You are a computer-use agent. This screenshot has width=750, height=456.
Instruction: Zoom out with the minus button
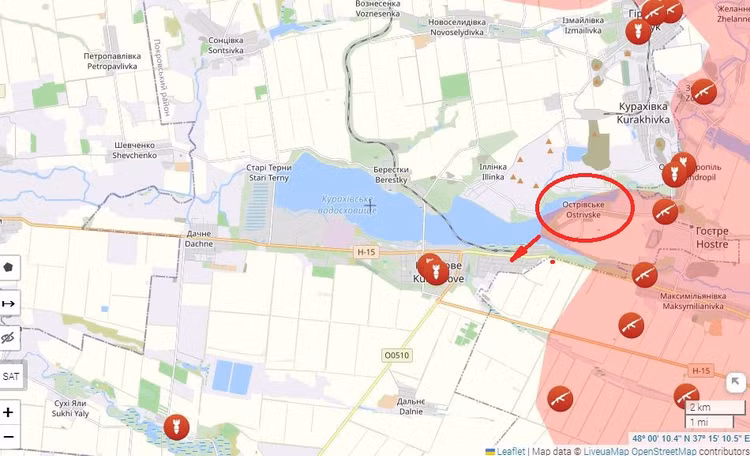[9, 437]
